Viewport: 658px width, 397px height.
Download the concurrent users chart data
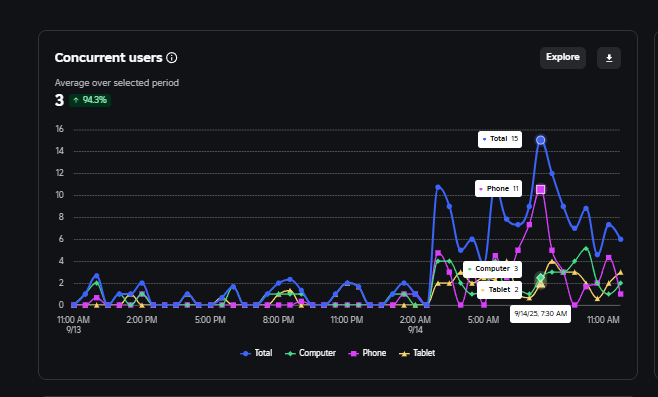609,58
